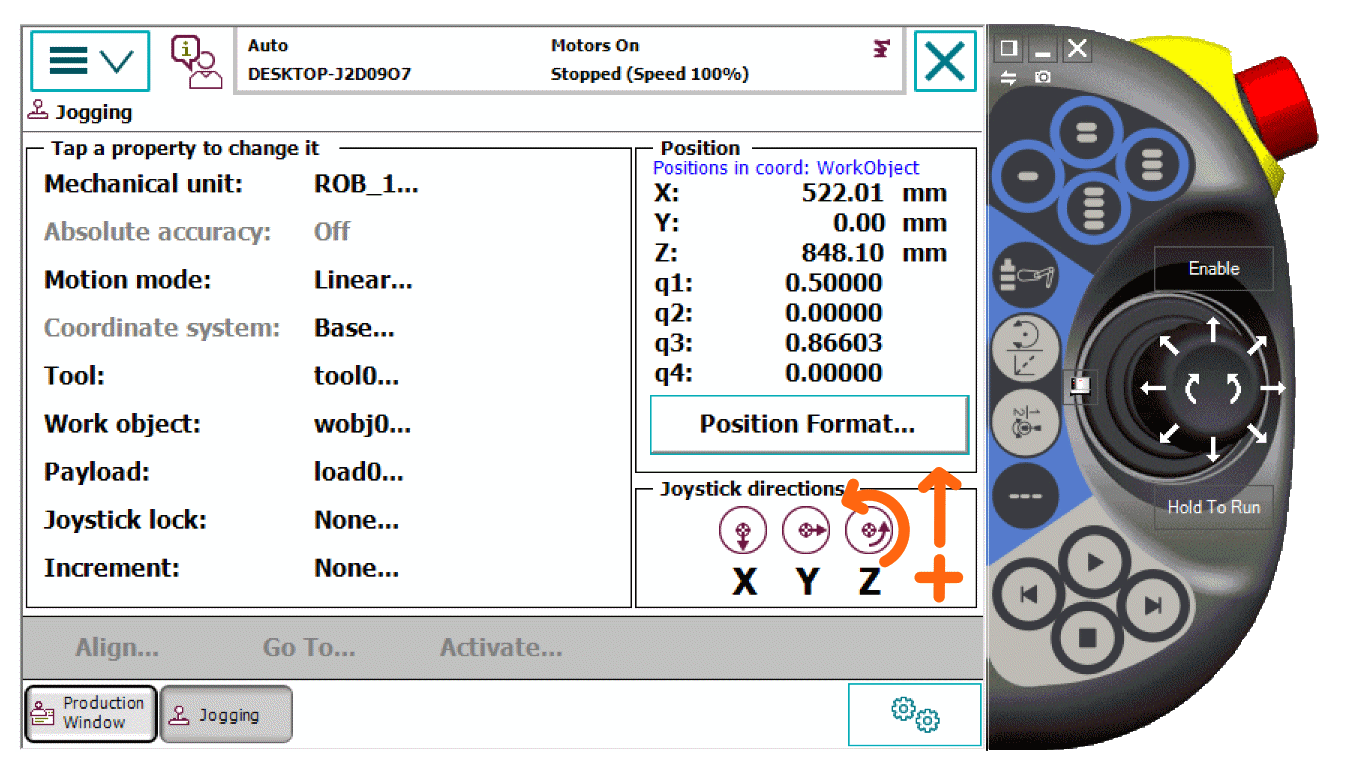Select the Tool tool0 property
Viewport: 1349px width, 776px height.
(356, 376)
